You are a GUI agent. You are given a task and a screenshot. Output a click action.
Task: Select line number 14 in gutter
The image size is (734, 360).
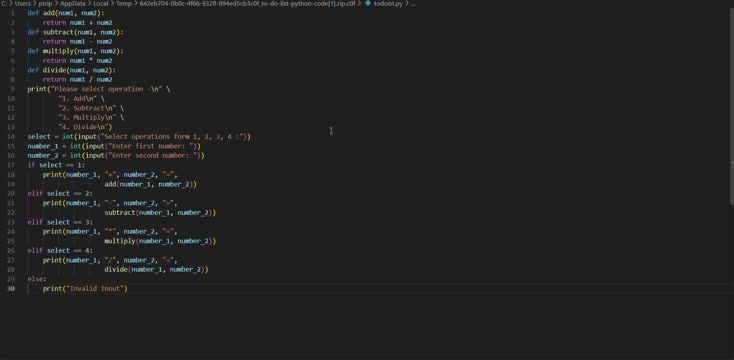click(x=11, y=137)
